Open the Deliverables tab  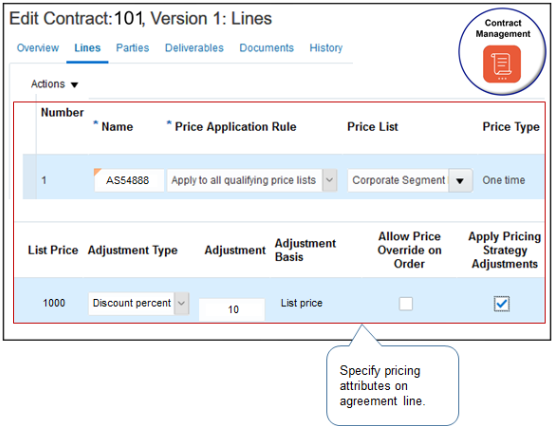194,48
